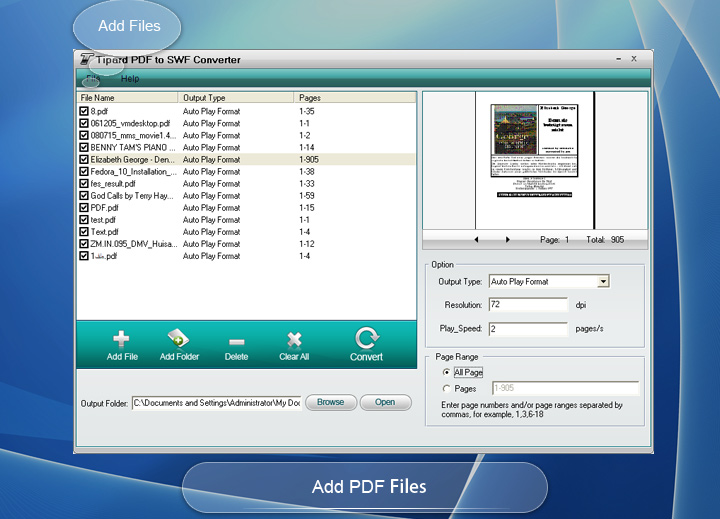This screenshot has width=720, height=519.
Task: Uncheck the Text.pdf checkbox
Action: (x=84, y=232)
